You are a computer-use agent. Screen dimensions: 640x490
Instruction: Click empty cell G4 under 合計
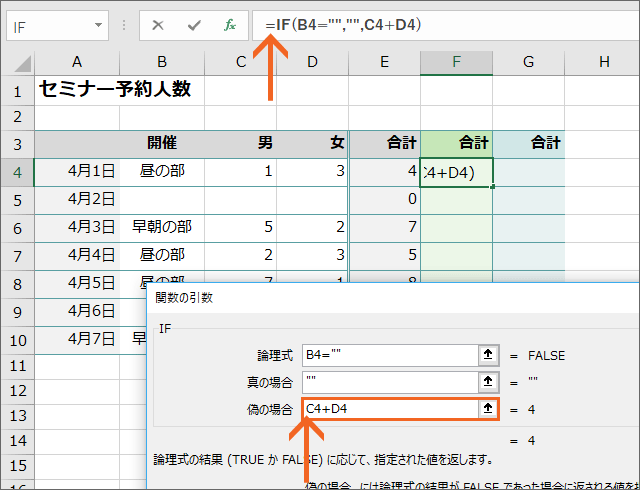pyautogui.click(x=529, y=172)
